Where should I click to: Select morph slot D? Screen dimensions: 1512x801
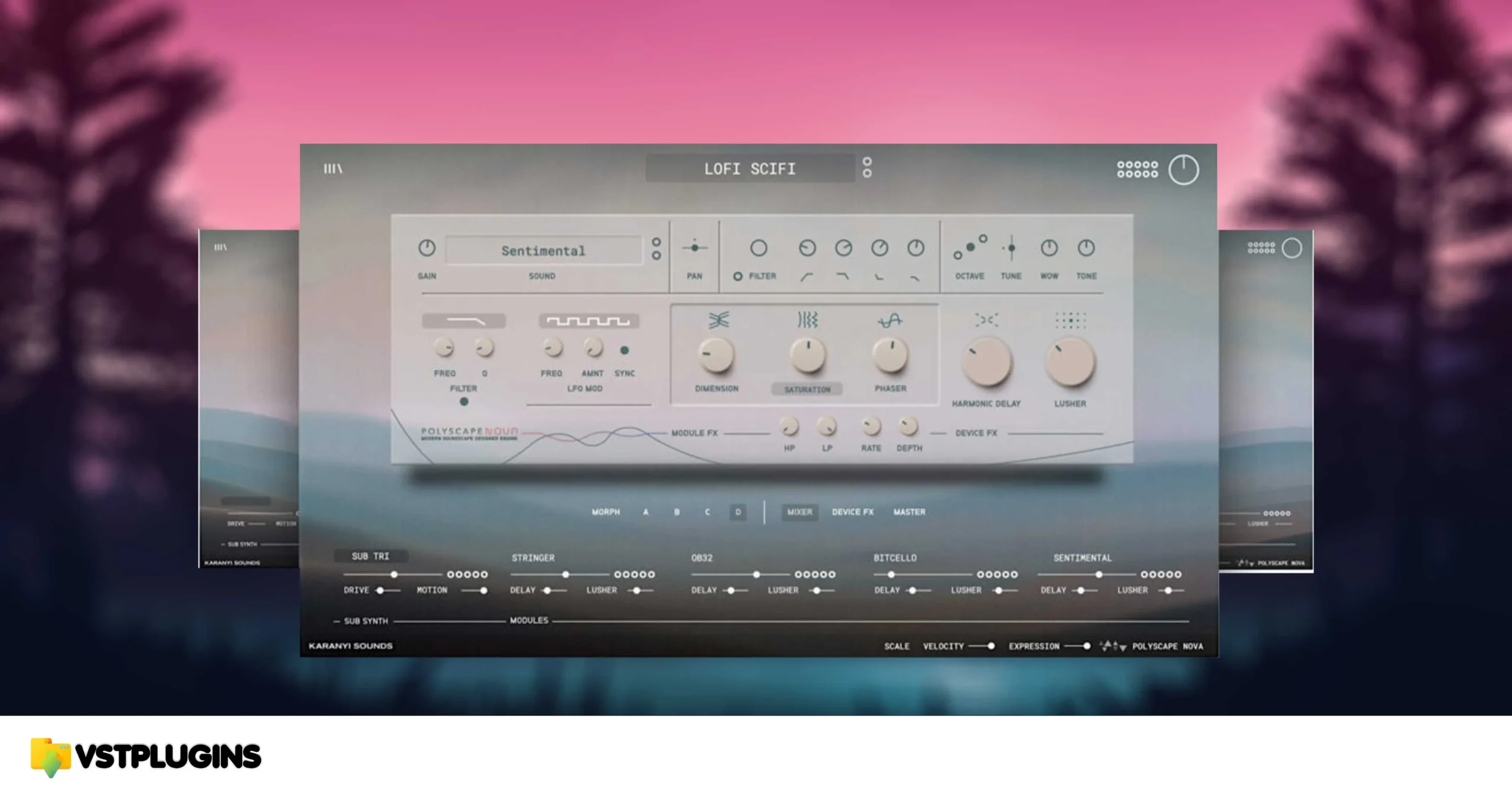(x=738, y=512)
